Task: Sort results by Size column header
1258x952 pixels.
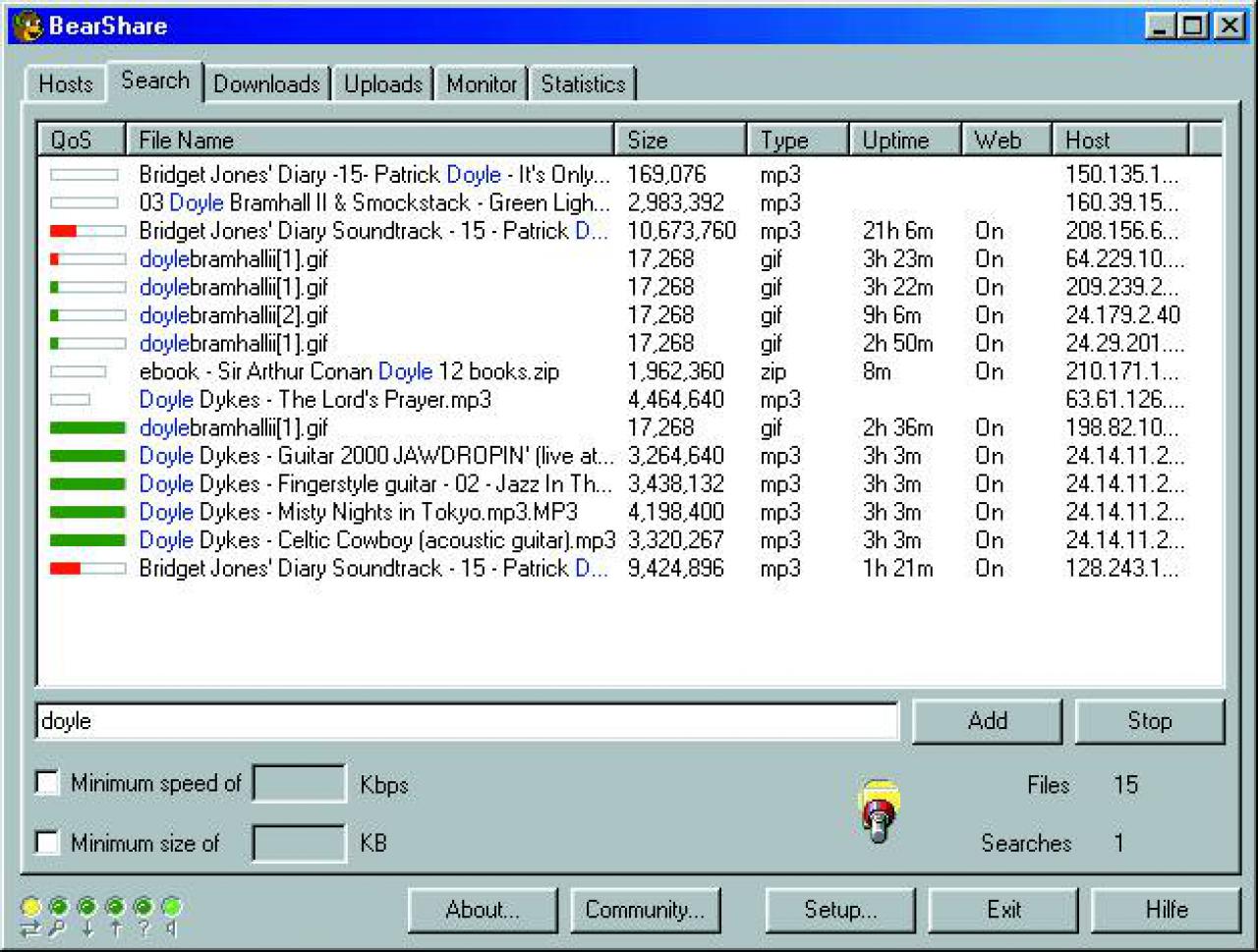Action: (x=680, y=140)
